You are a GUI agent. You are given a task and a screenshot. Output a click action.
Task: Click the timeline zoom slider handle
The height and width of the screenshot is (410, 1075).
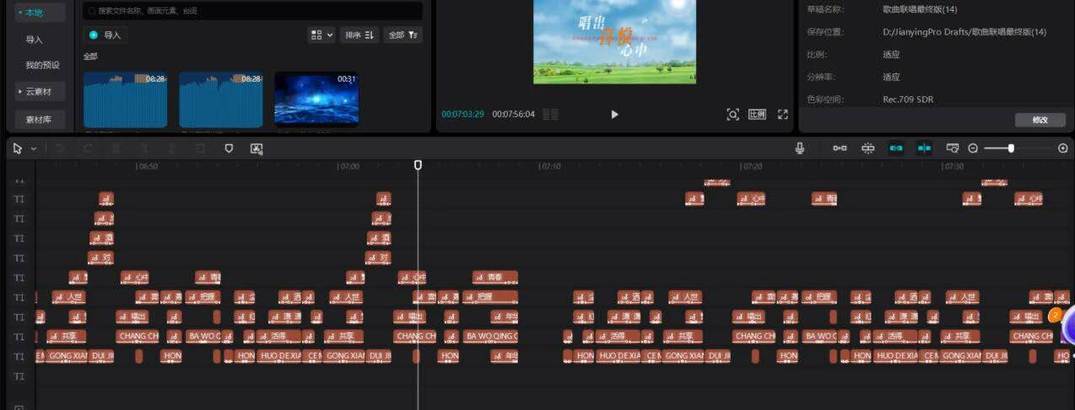[x=1011, y=148]
